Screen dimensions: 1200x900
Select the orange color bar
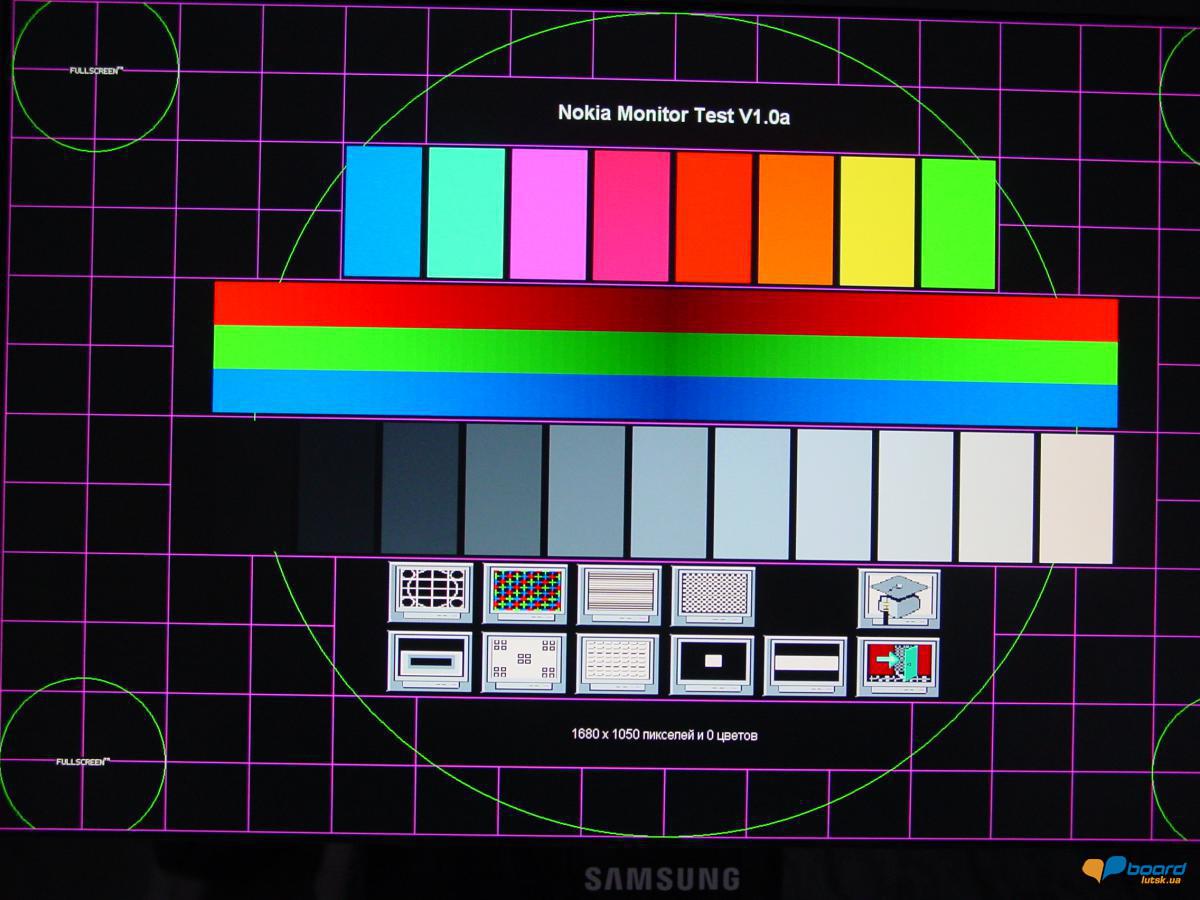click(796, 219)
